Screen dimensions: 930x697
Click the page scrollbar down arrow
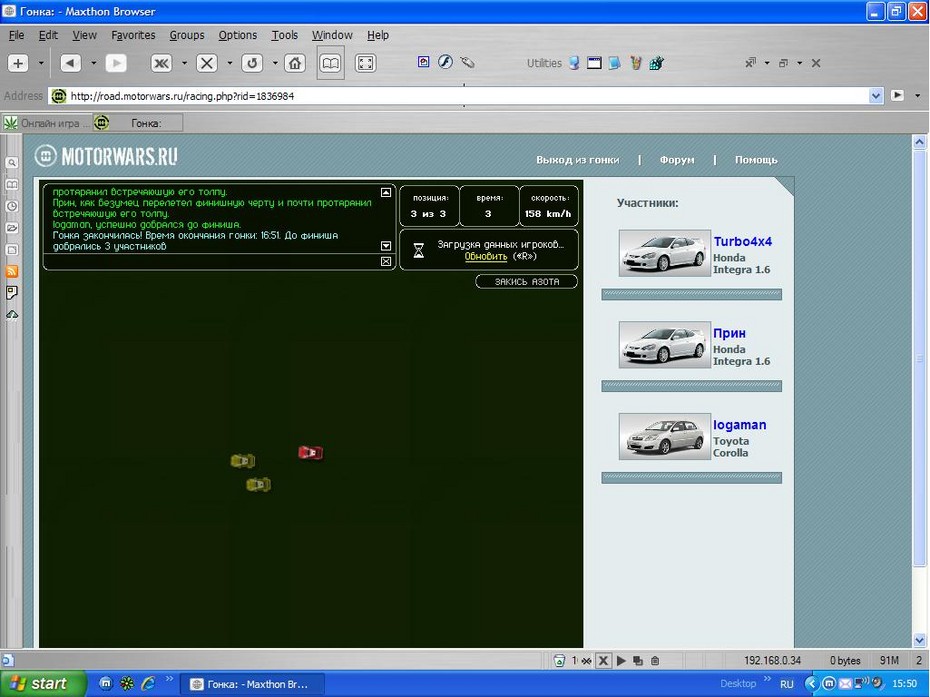pos(919,640)
